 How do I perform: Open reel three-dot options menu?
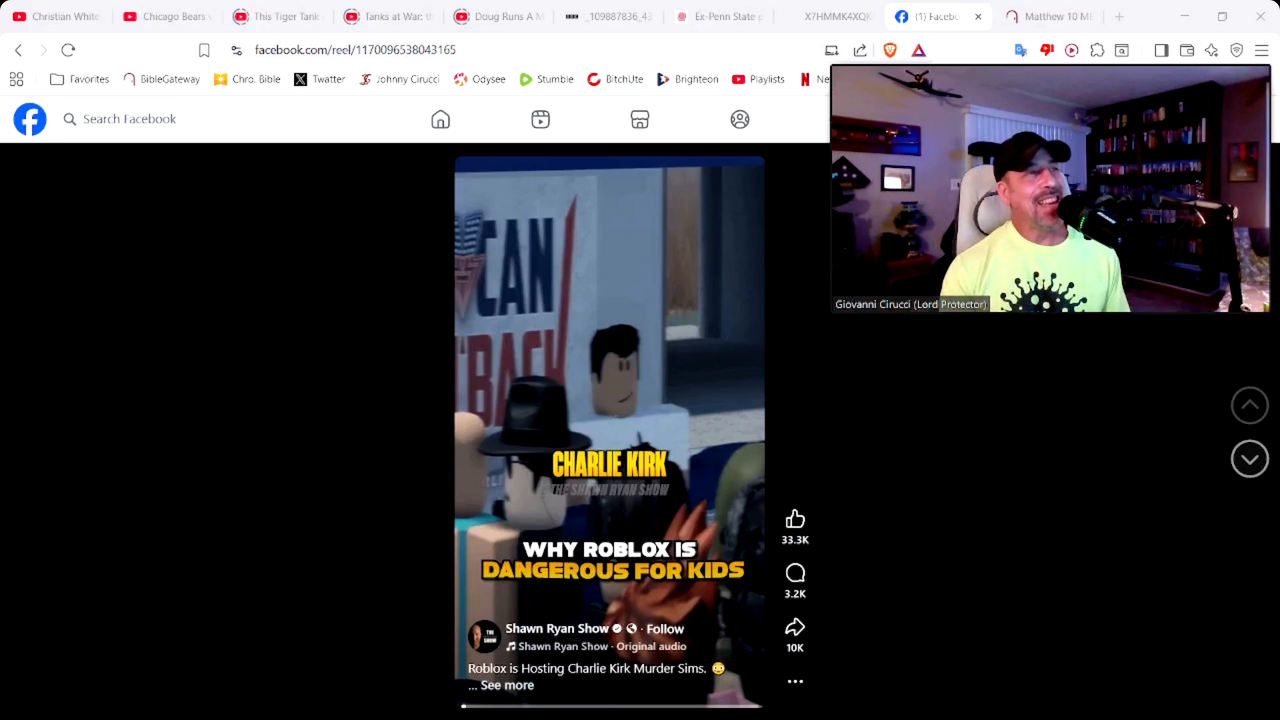[x=795, y=681]
